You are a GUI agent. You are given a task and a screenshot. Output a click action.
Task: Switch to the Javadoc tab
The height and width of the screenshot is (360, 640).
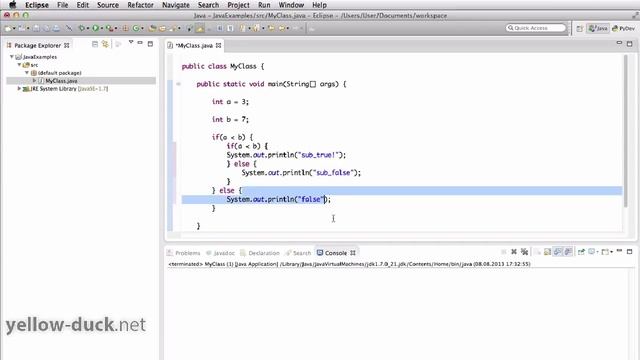pos(220,253)
